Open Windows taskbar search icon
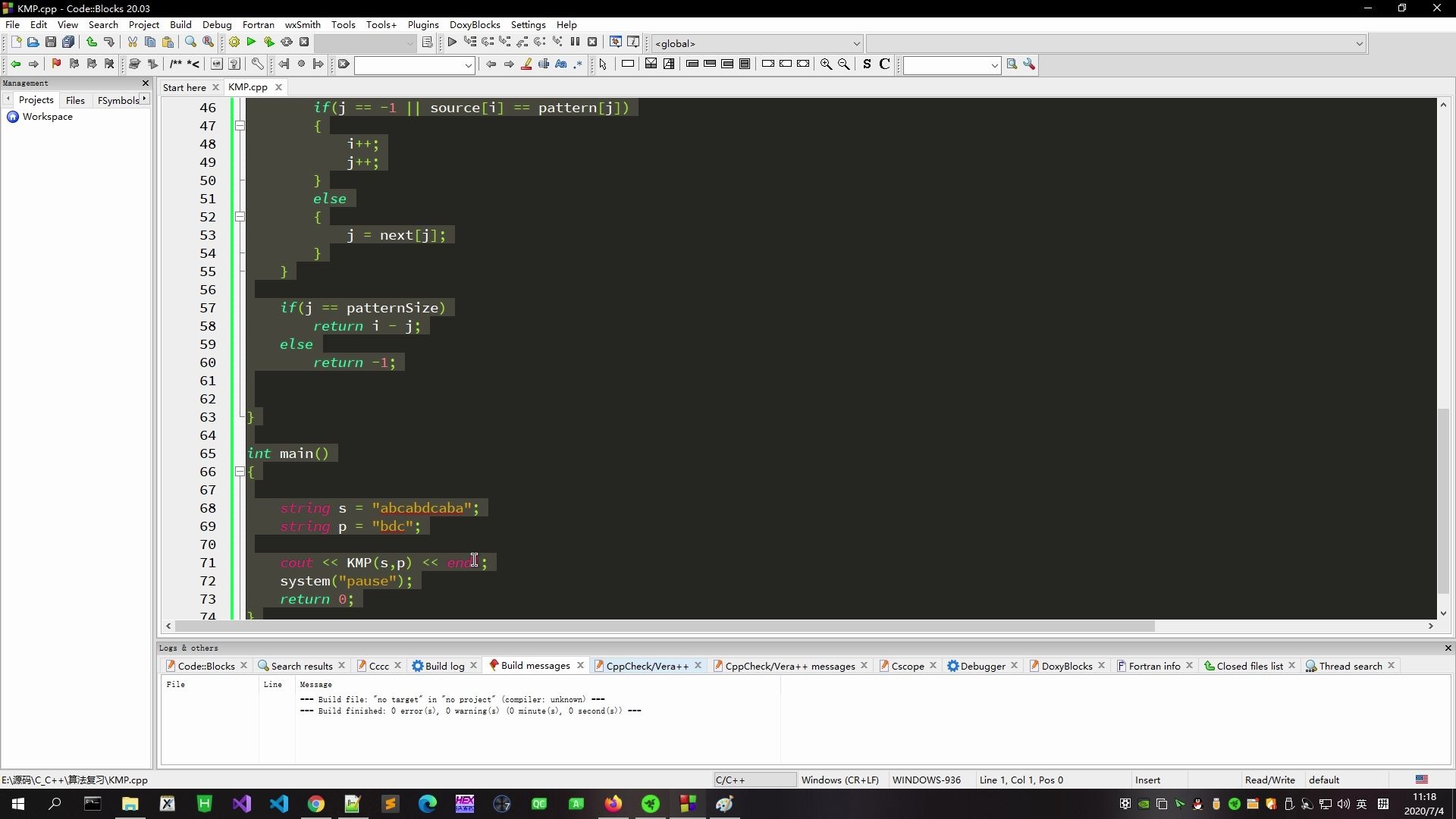Image resolution: width=1456 pixels, height=819 pixels. click(x=55, y=804)
